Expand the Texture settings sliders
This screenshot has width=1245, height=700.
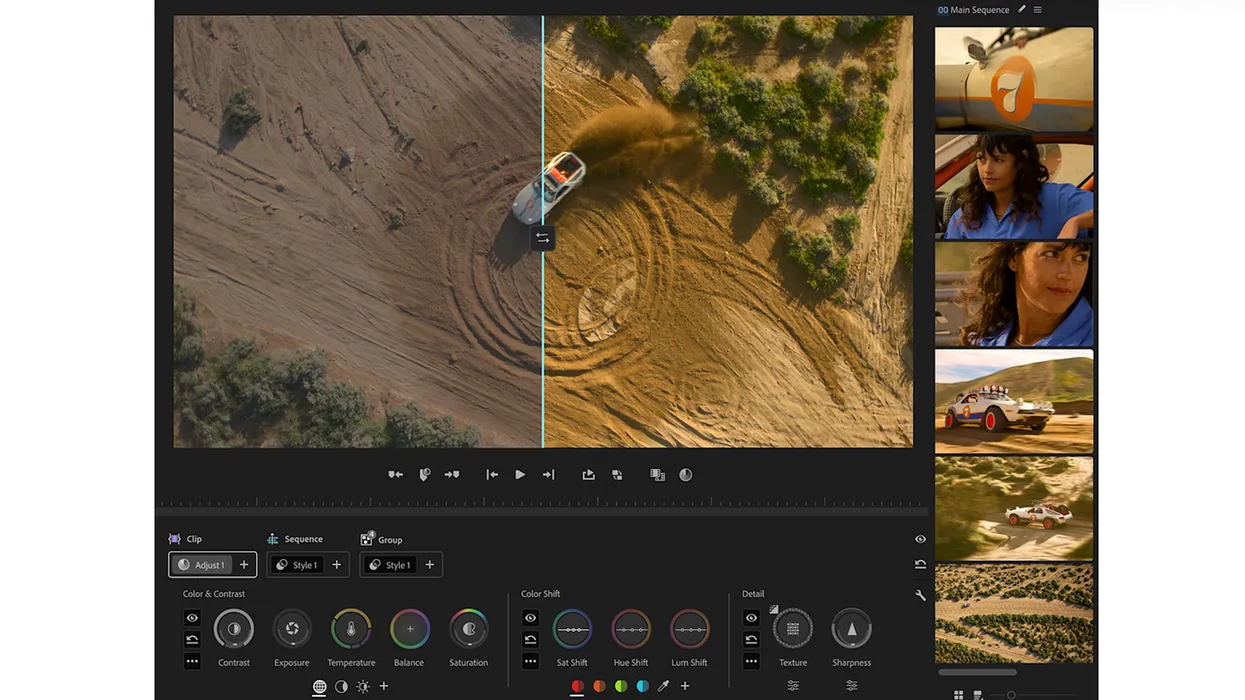(x=793, y=686)
